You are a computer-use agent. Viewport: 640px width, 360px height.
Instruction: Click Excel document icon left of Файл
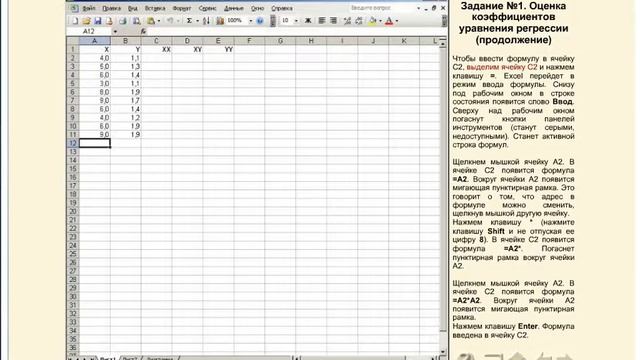[74, 8]
